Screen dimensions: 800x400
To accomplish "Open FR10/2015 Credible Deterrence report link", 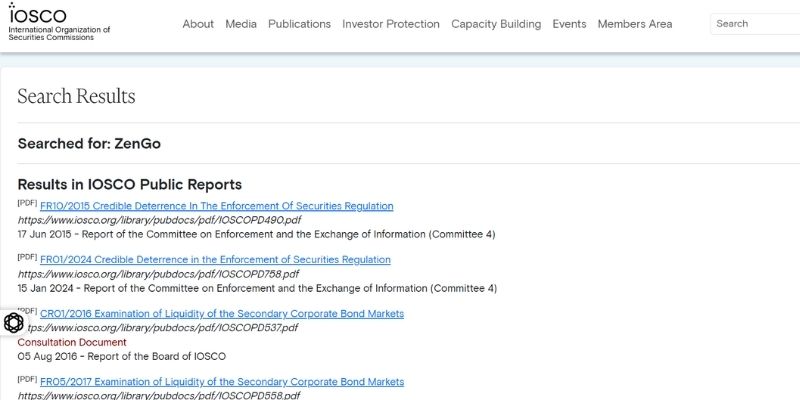I will [216, 206].
